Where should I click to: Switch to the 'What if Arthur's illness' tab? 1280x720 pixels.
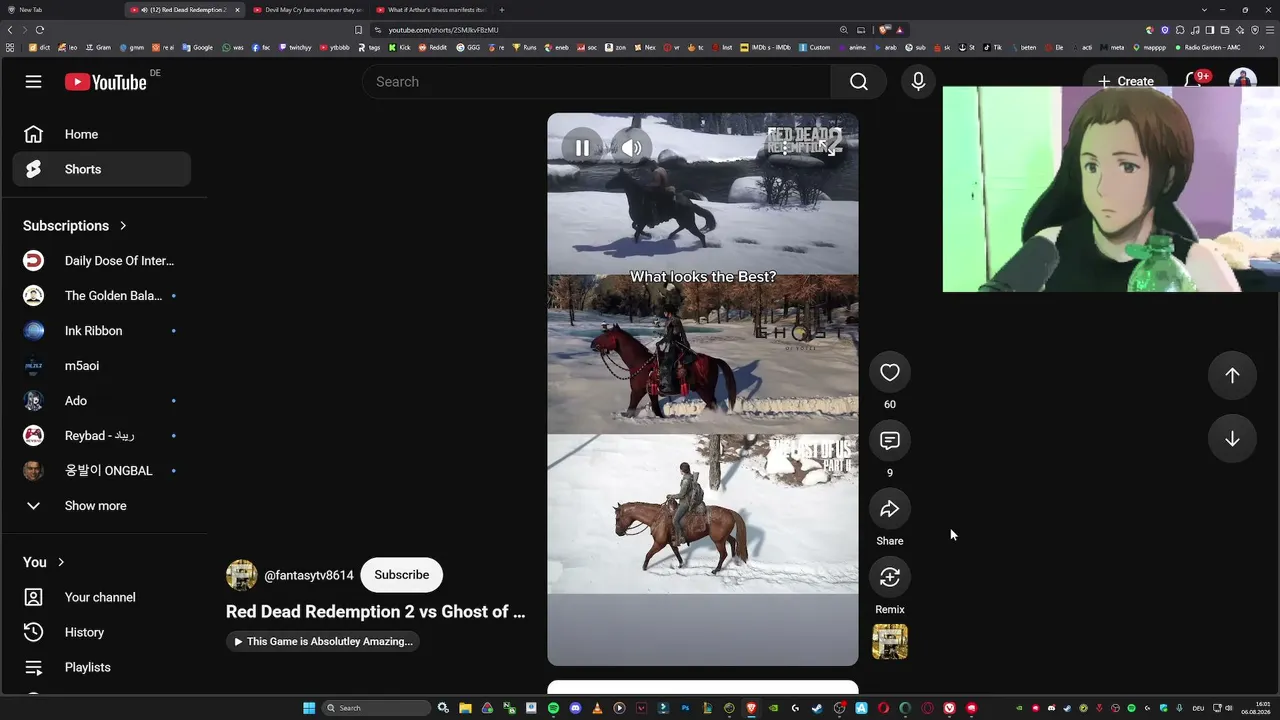pyautogui.click(x=430, y=10)
